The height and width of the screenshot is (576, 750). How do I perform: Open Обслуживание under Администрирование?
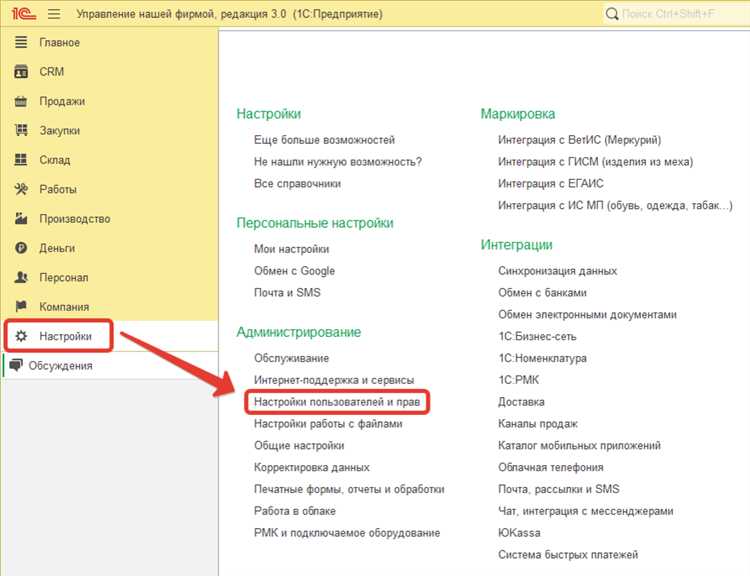[x=291, y=358]
